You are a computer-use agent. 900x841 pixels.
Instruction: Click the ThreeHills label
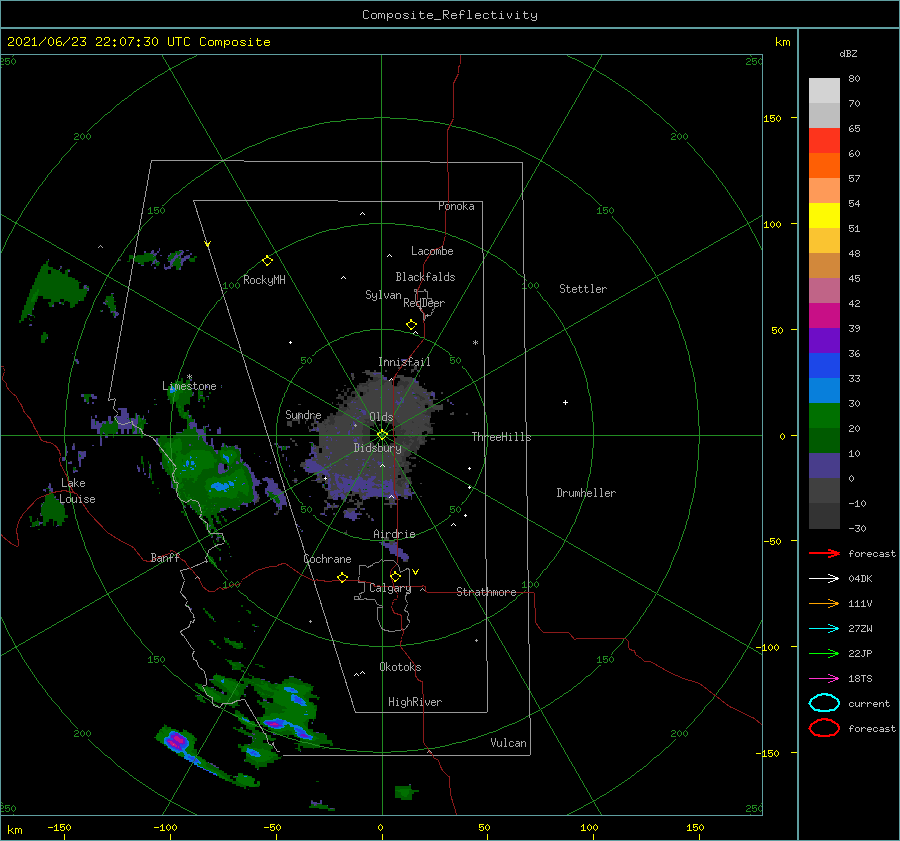click(x=502, y=437)
